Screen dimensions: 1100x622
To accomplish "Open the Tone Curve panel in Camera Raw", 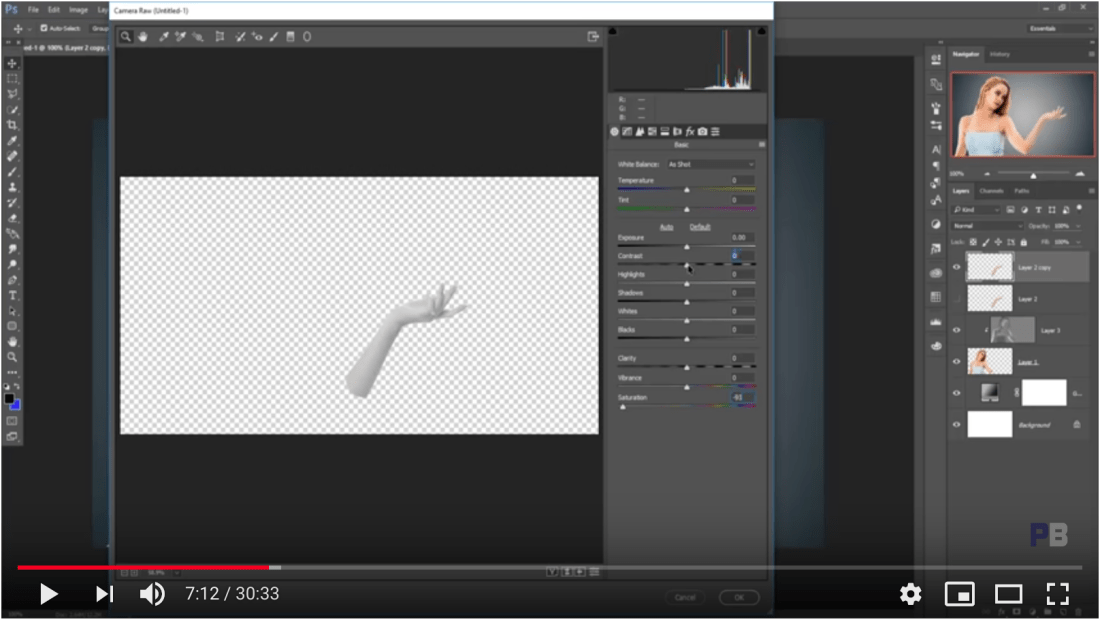I will point(626,132).
